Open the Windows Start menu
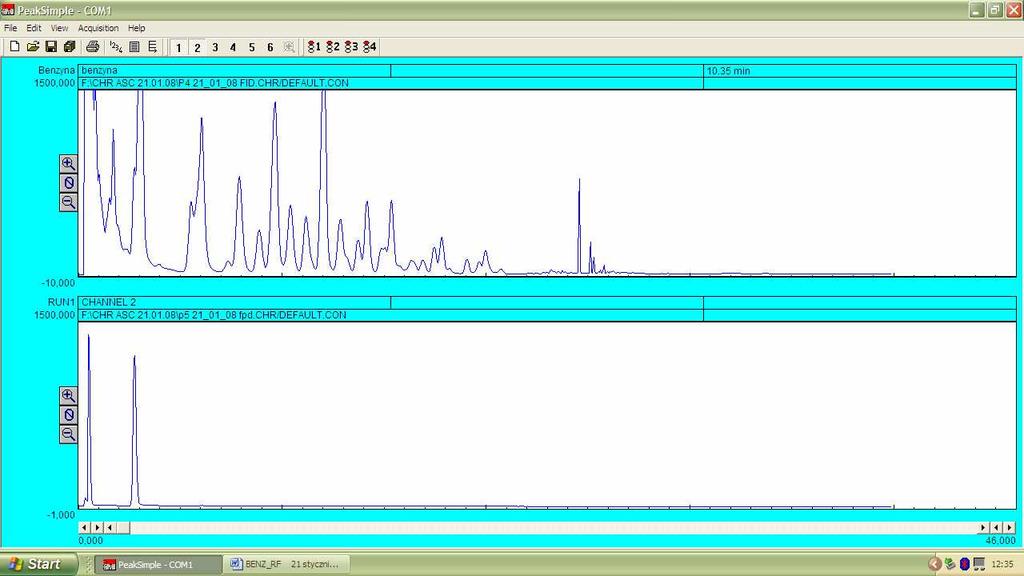 point(39,564)
